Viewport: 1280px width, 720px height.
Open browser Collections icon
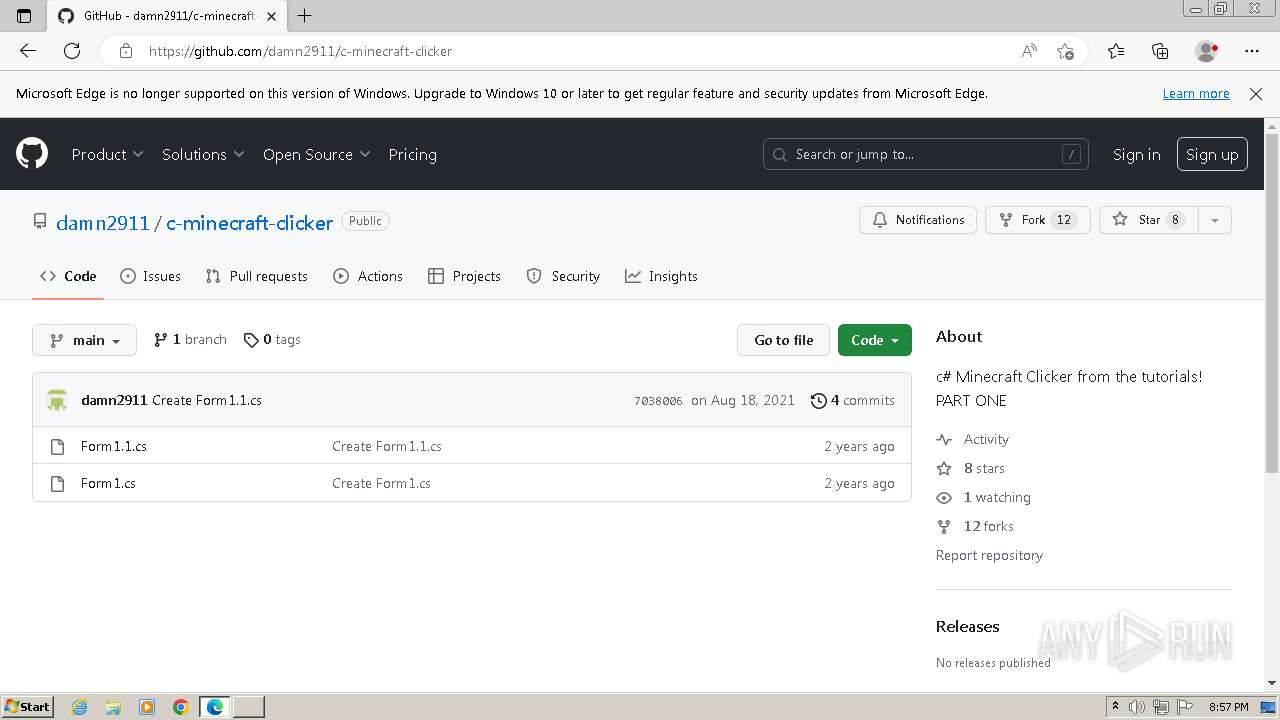point(1160,51)
